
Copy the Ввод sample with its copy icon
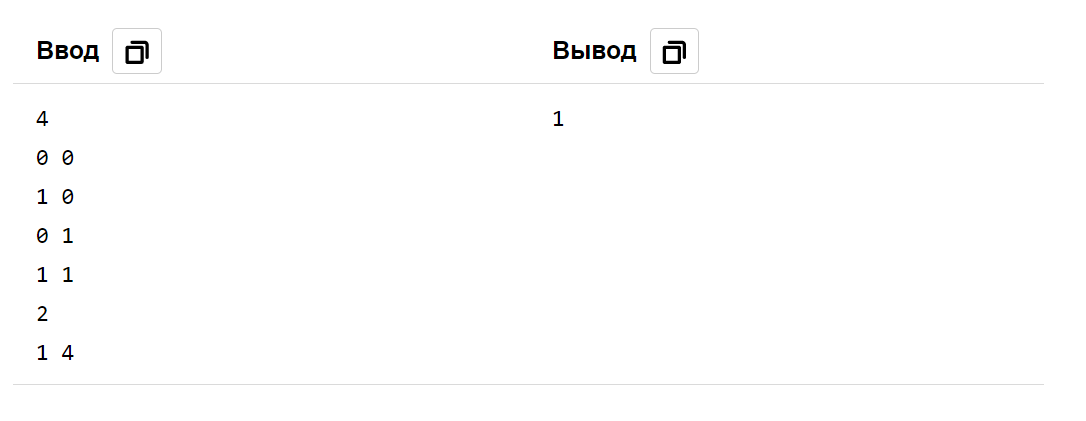(x=136, y=51)
